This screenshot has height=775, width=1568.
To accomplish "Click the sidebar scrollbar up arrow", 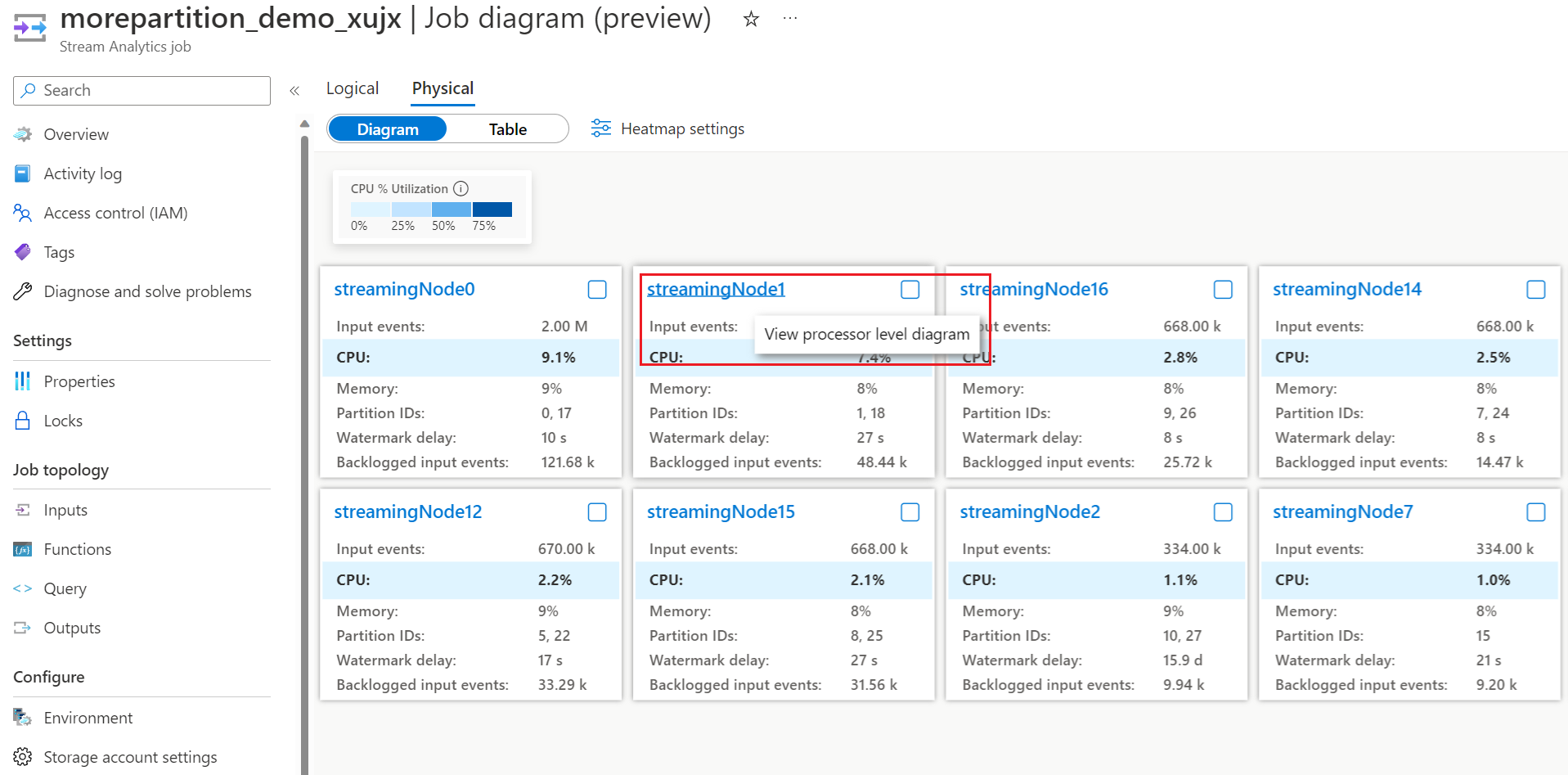I will pyautogui.click(x=304, y=124).
